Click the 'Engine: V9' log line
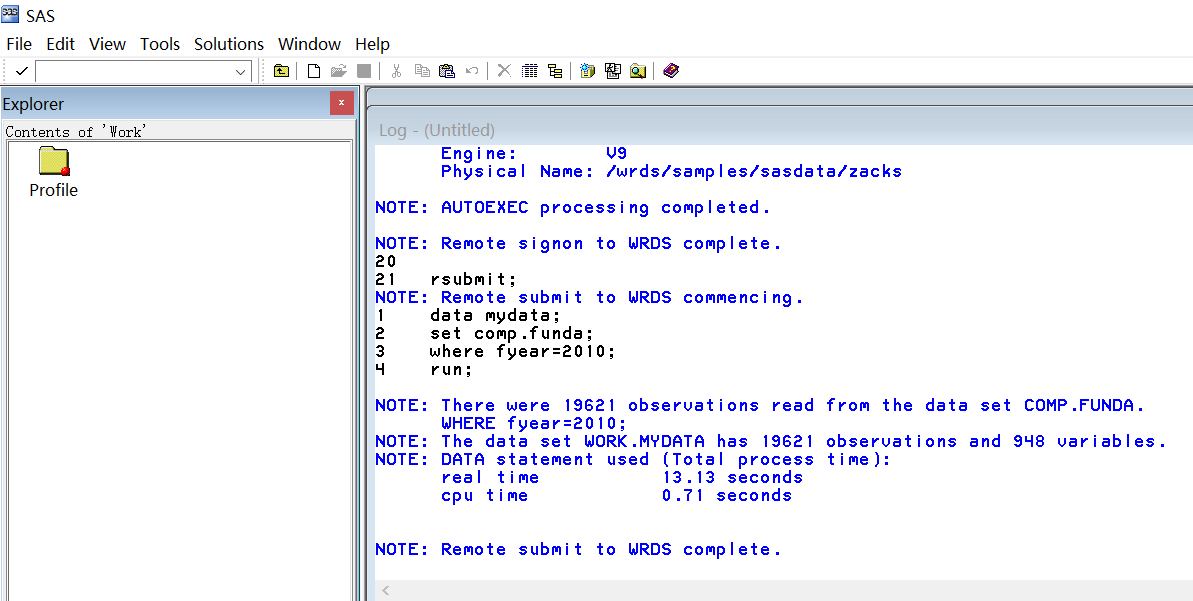Screen dimensions: 1193x601 click(x=534, y=153)
